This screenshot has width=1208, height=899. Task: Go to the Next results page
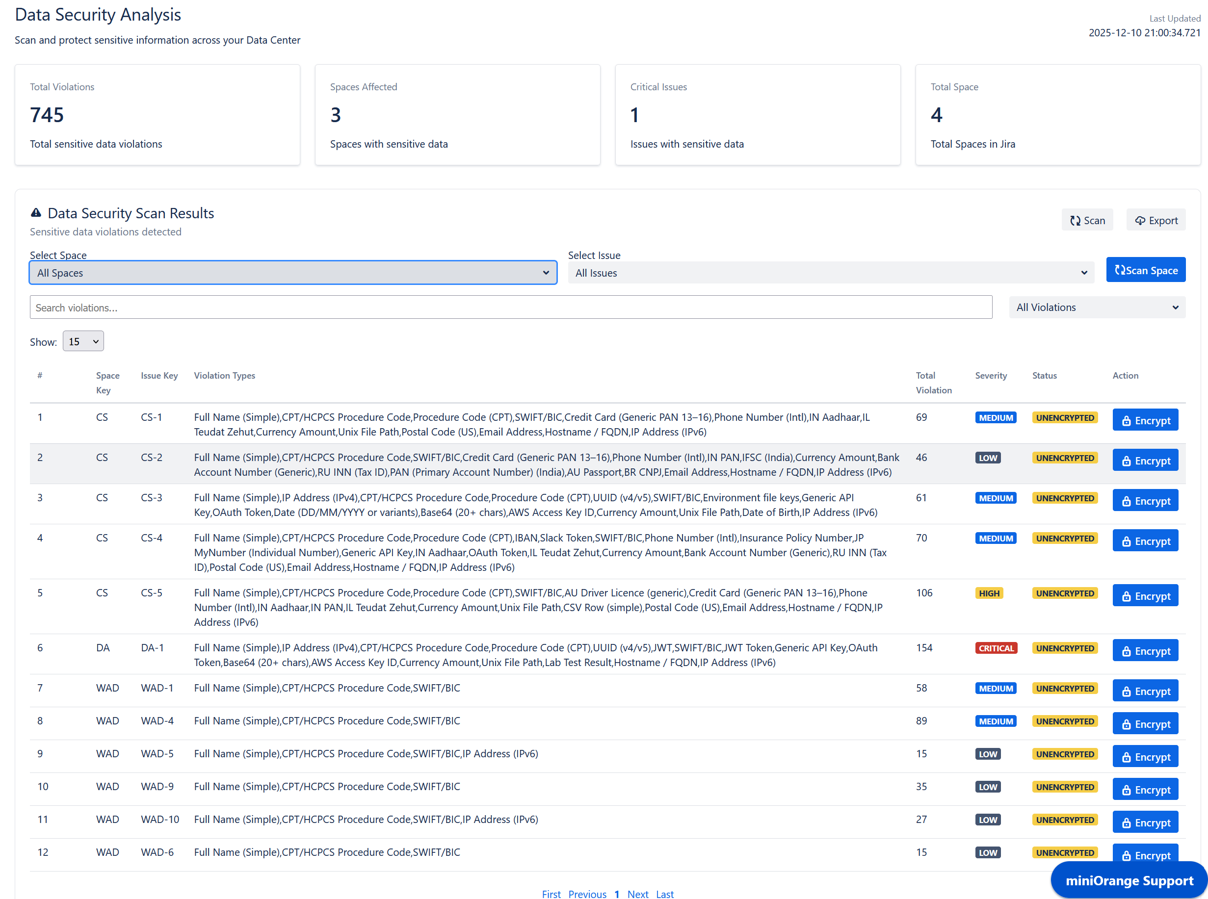637,894
